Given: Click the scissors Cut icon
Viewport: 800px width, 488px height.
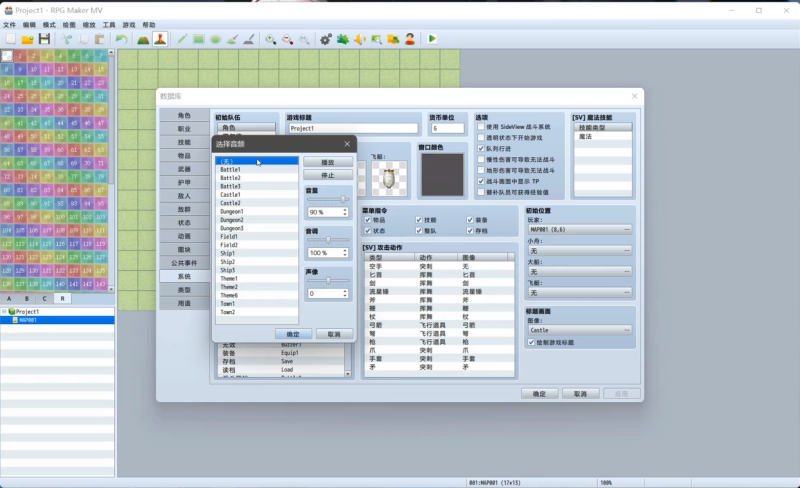Looking at the screenshot, I should coord(66,39).
